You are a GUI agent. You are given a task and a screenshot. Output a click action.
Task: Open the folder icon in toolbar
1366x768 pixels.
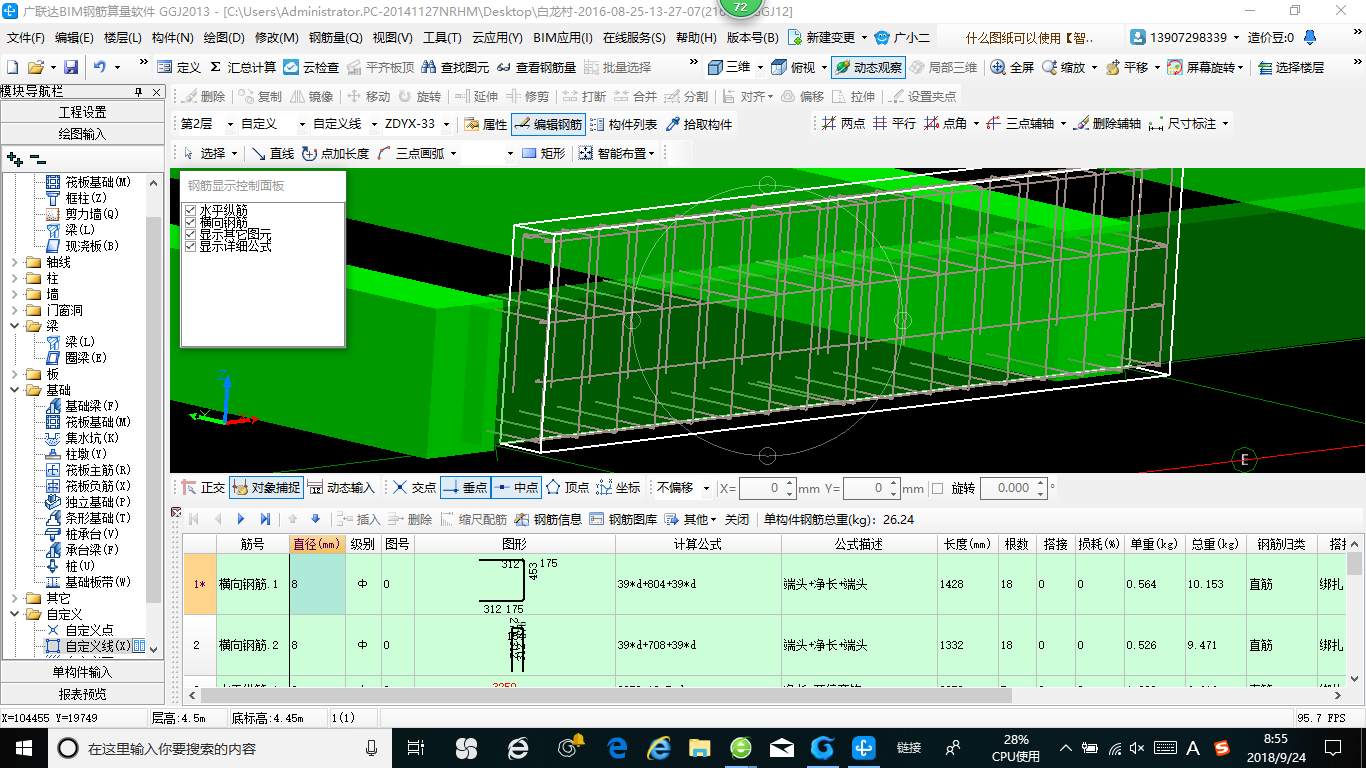tap(35, 67)
